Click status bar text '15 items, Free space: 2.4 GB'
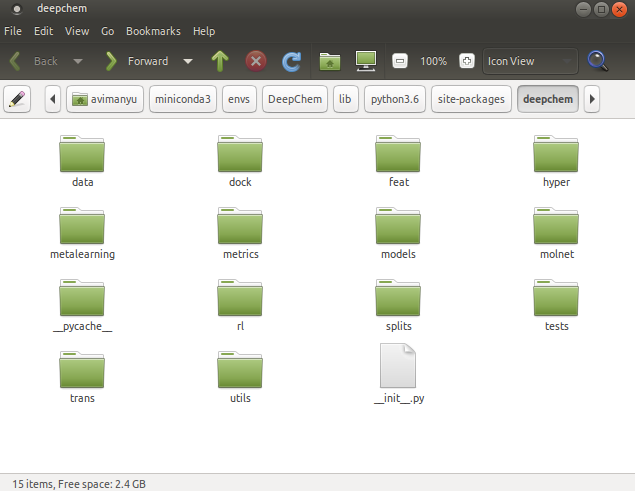This screenshot has width=635, height=491. [x=79, y=484]
